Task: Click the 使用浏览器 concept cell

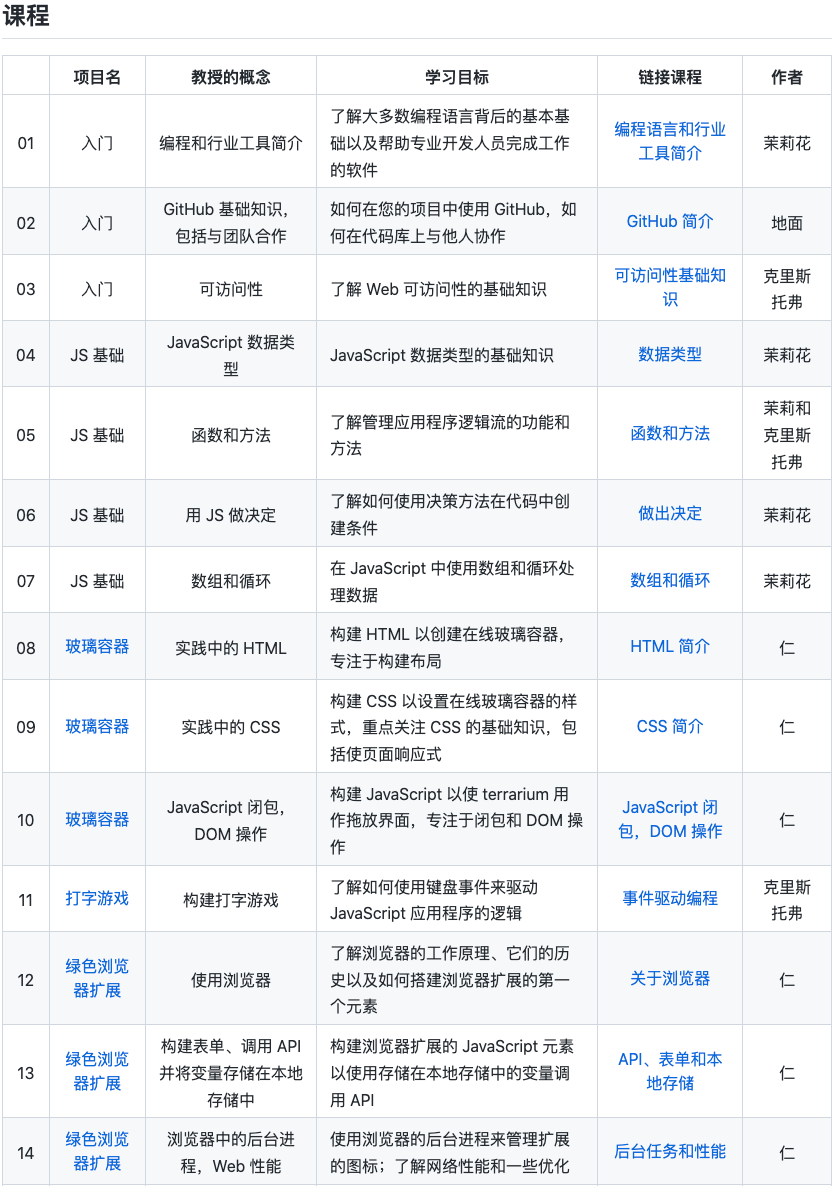Action: [x=231, y=980]
